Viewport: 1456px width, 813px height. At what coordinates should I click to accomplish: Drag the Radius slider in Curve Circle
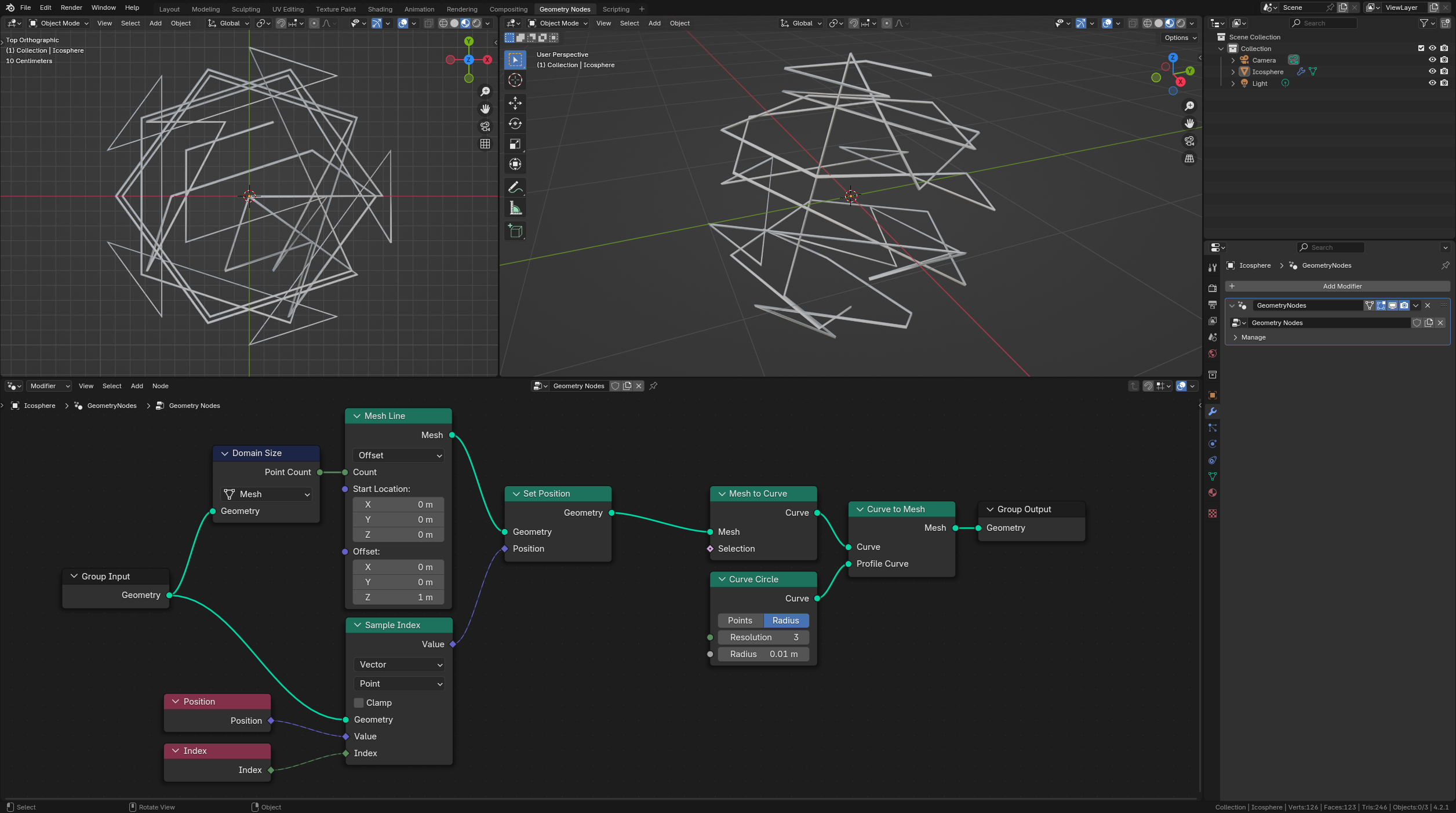(x=763, y=654)
